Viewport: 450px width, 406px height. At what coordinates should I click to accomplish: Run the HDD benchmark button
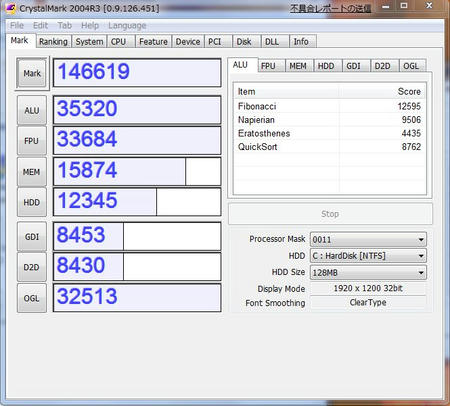click(32, 202)
